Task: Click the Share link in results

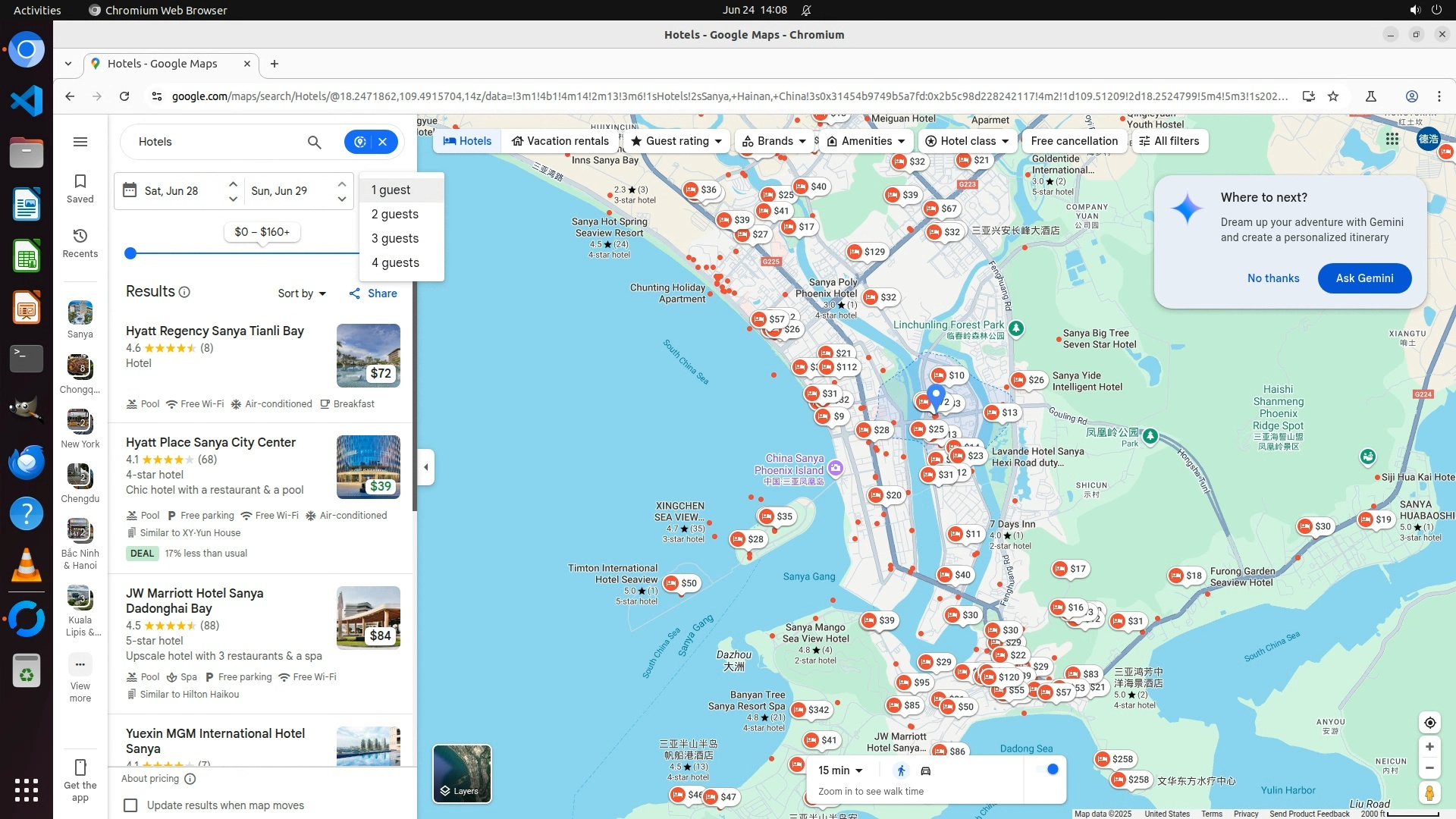Action: pyautogui.click(x=373, y=293)
